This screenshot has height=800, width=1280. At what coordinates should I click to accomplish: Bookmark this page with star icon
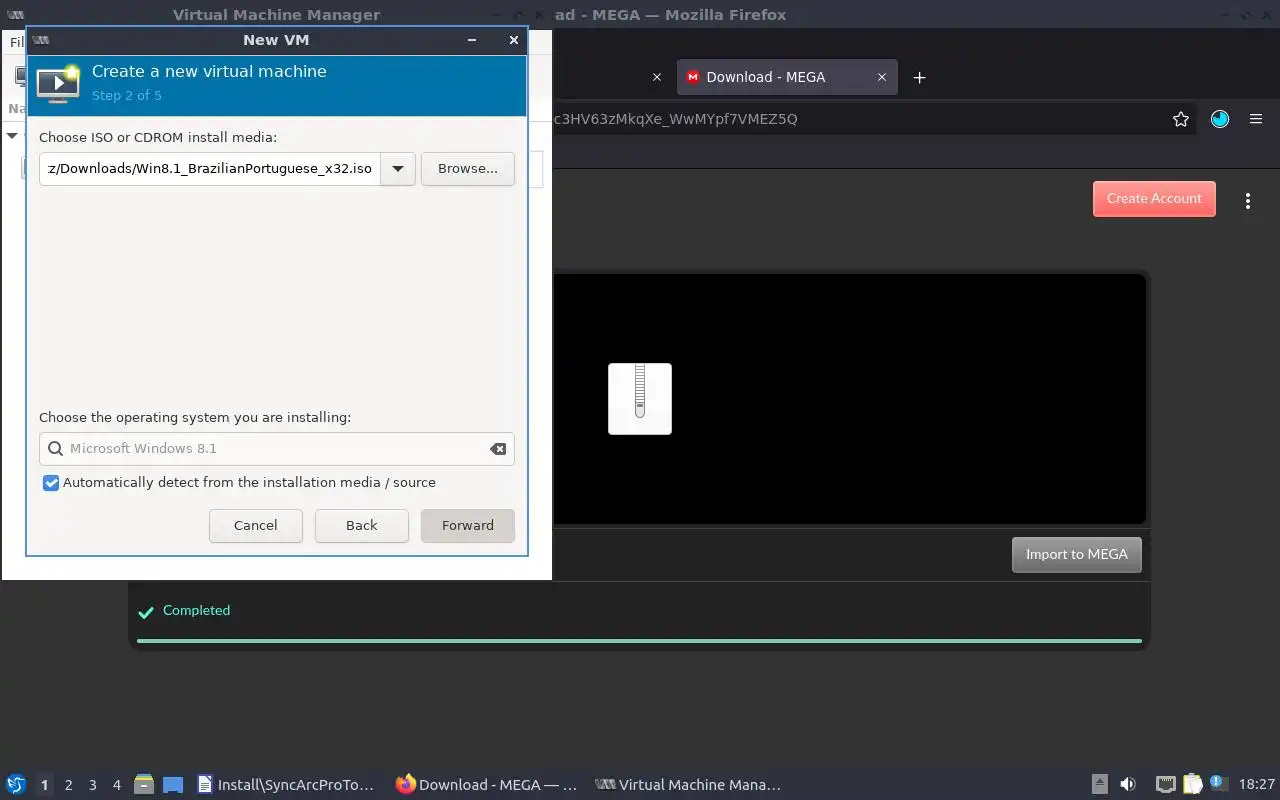point(1181,119)
